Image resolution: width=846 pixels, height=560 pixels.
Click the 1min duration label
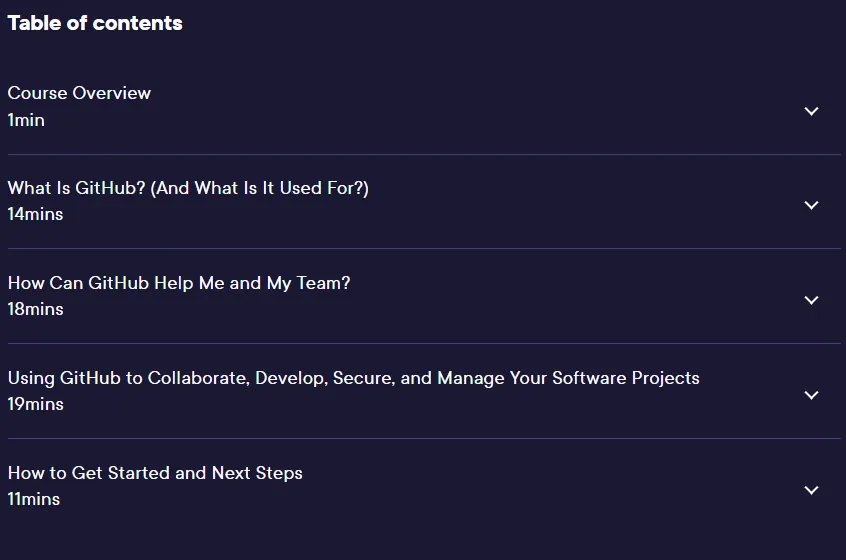tap(26, 120)
